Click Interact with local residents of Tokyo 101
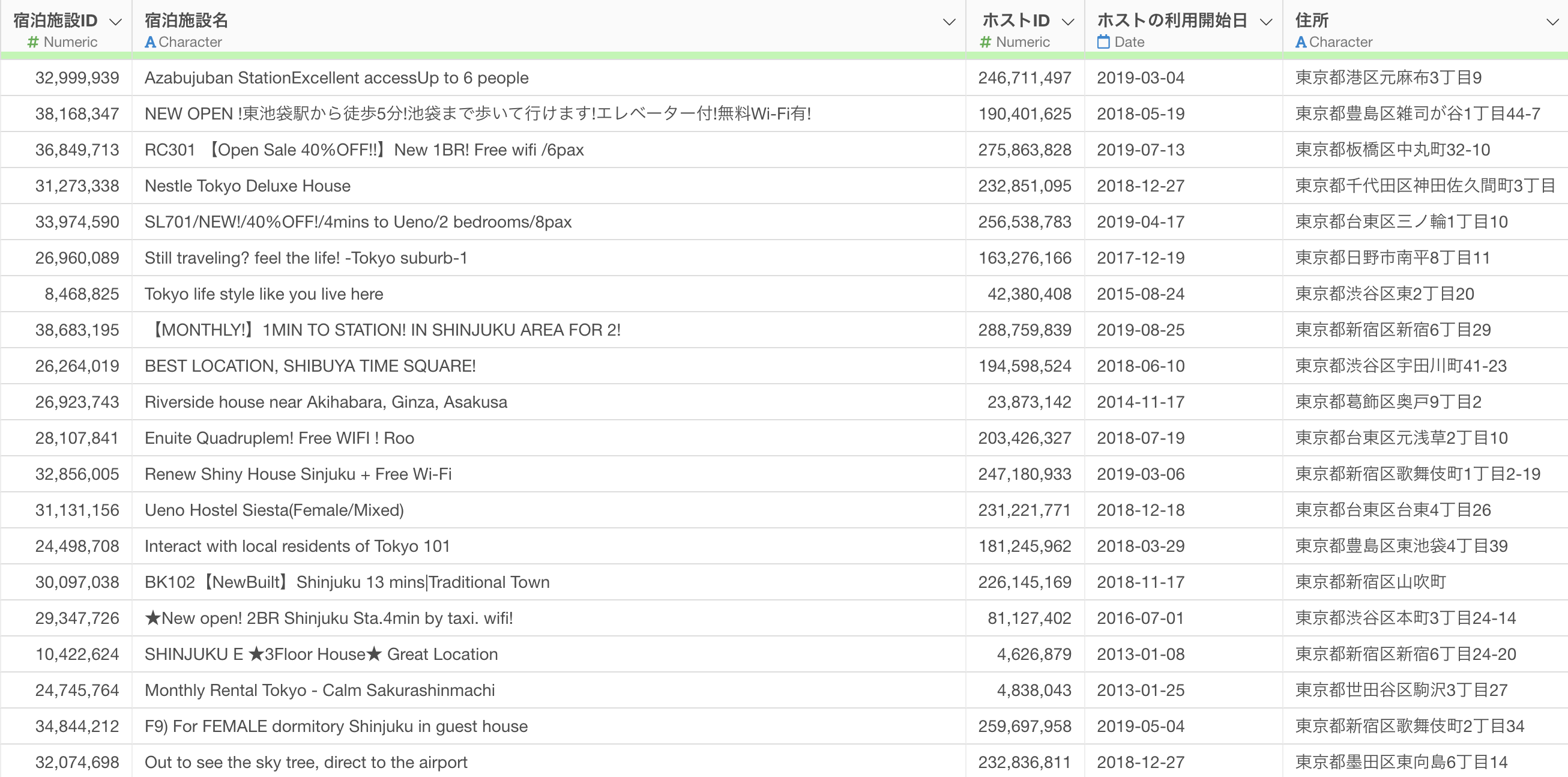 [297, 546]
